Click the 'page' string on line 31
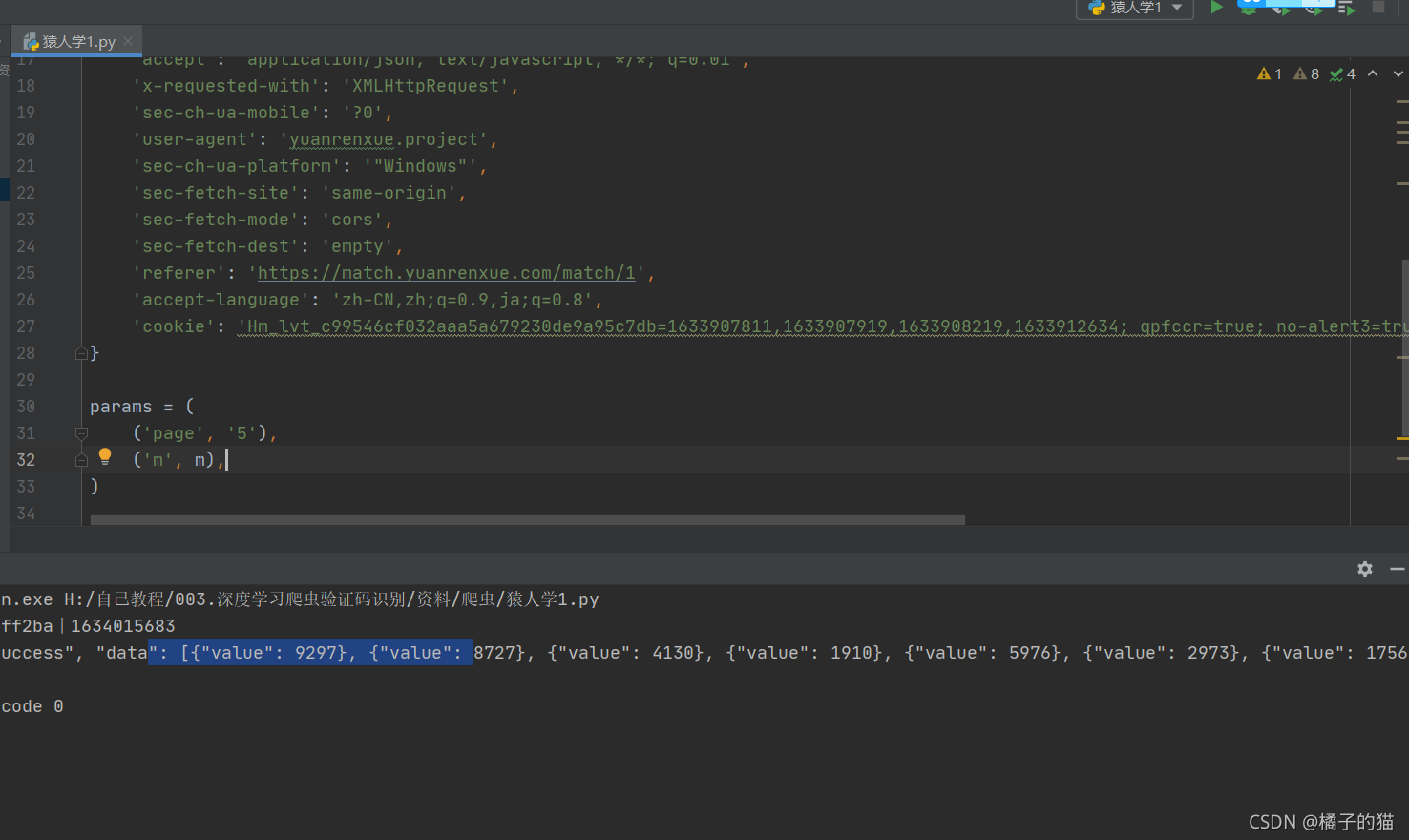 click(x=173, y=433)
